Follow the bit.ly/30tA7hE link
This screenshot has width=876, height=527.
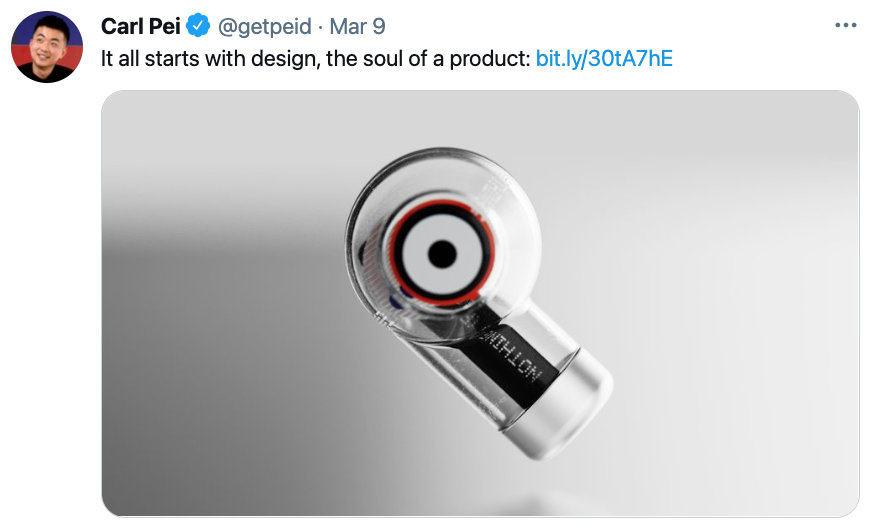[x=604, y=58]
